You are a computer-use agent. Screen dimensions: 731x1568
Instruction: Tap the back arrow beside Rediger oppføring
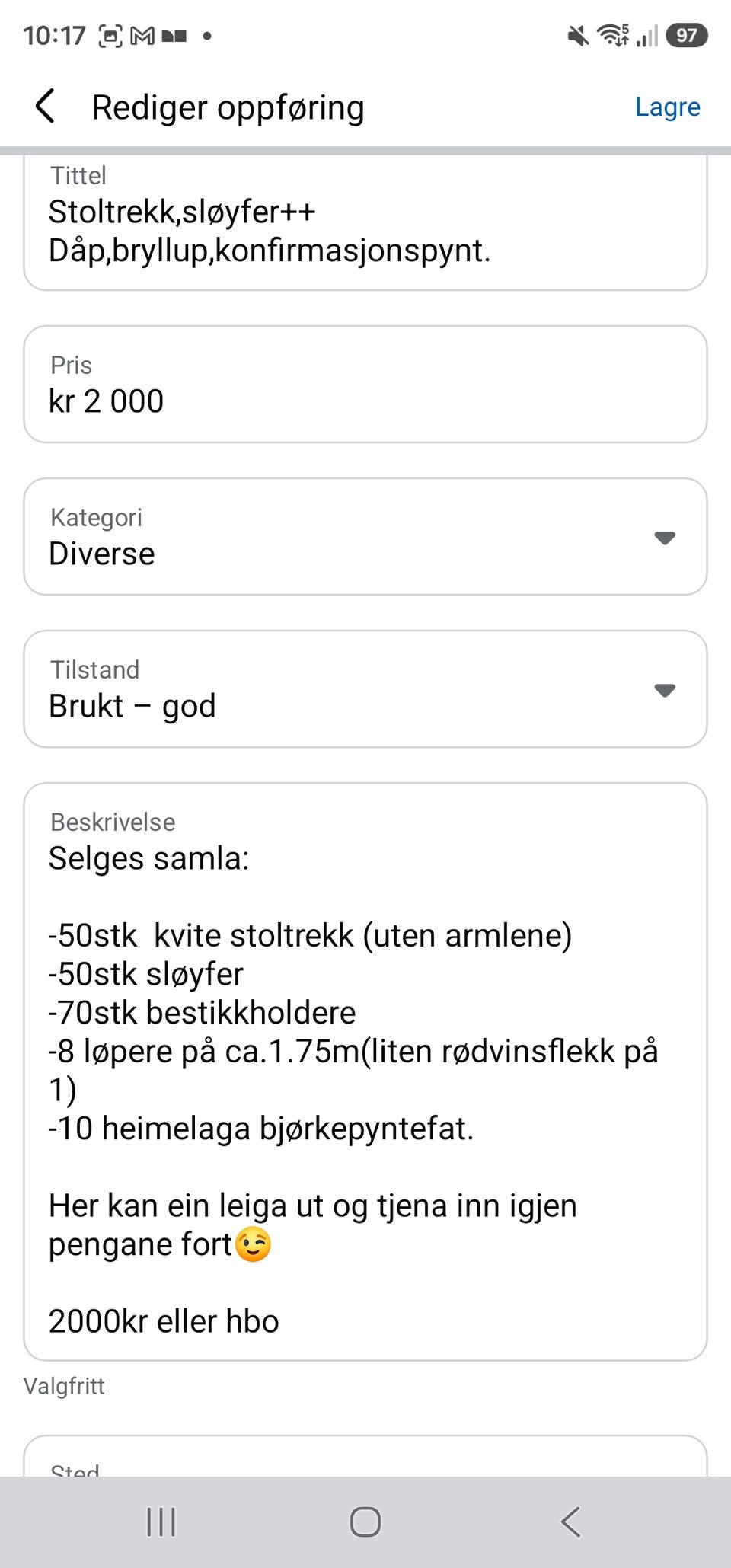[46, 106]
